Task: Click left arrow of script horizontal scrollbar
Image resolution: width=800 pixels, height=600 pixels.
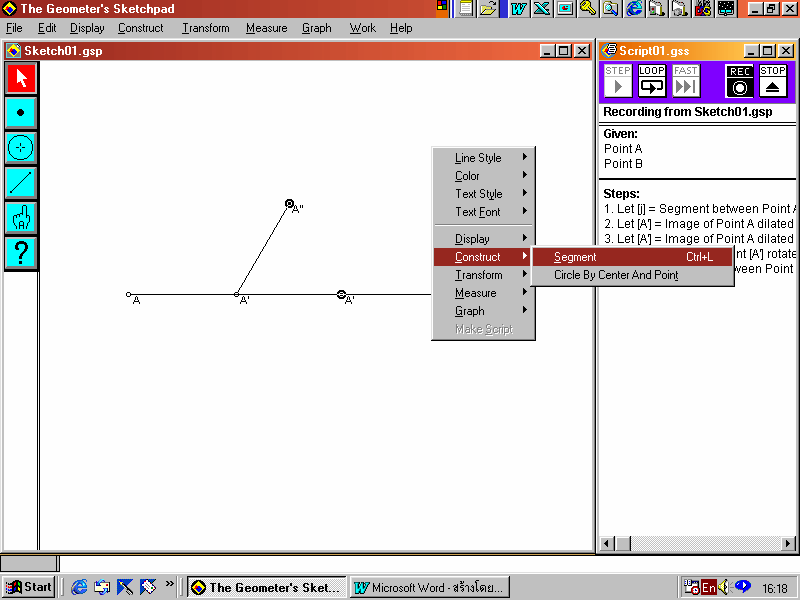Action: point(606,543)
